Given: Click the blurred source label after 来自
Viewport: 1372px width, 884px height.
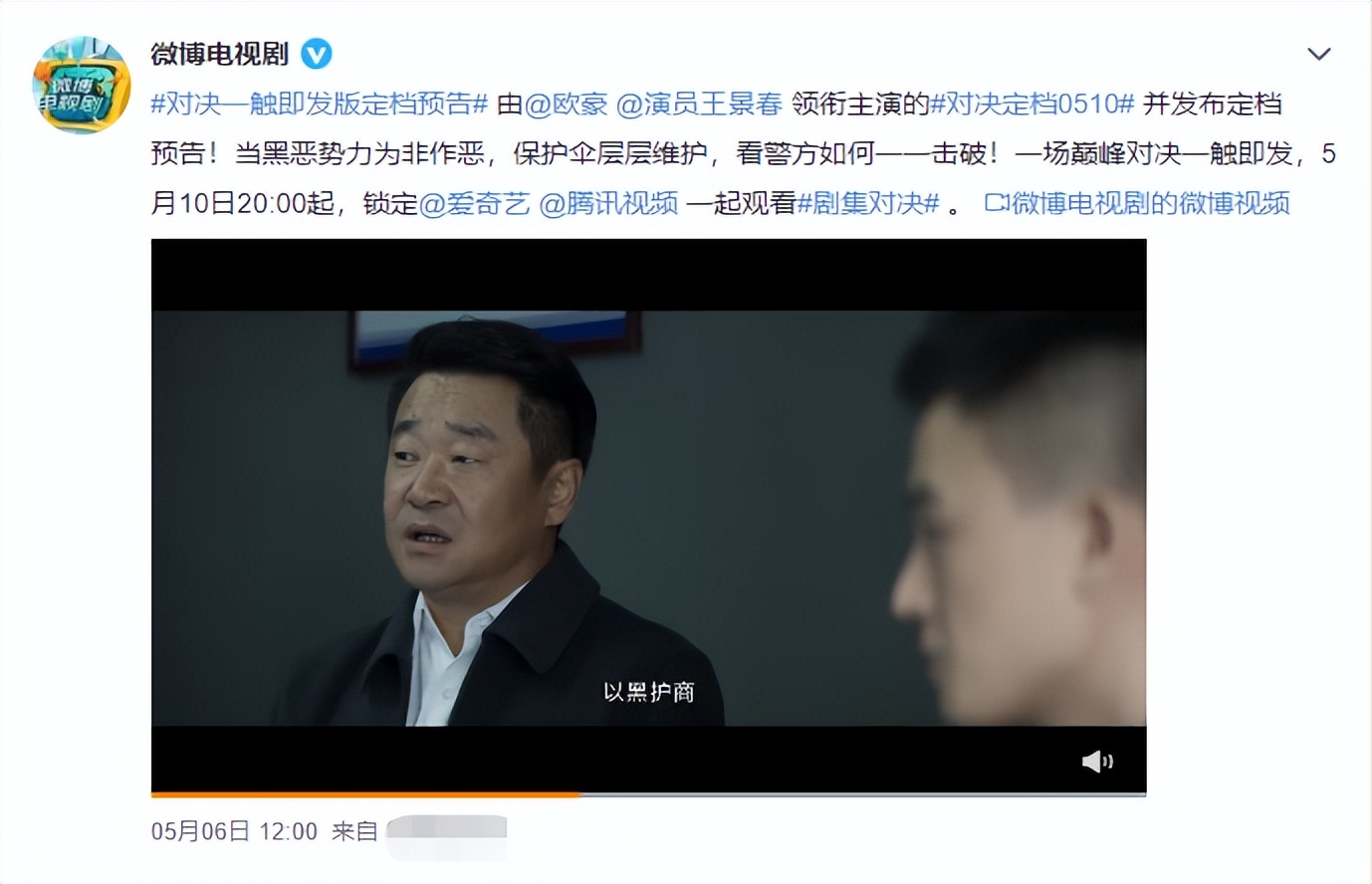Looking at the screenshot, I should 446,831.
